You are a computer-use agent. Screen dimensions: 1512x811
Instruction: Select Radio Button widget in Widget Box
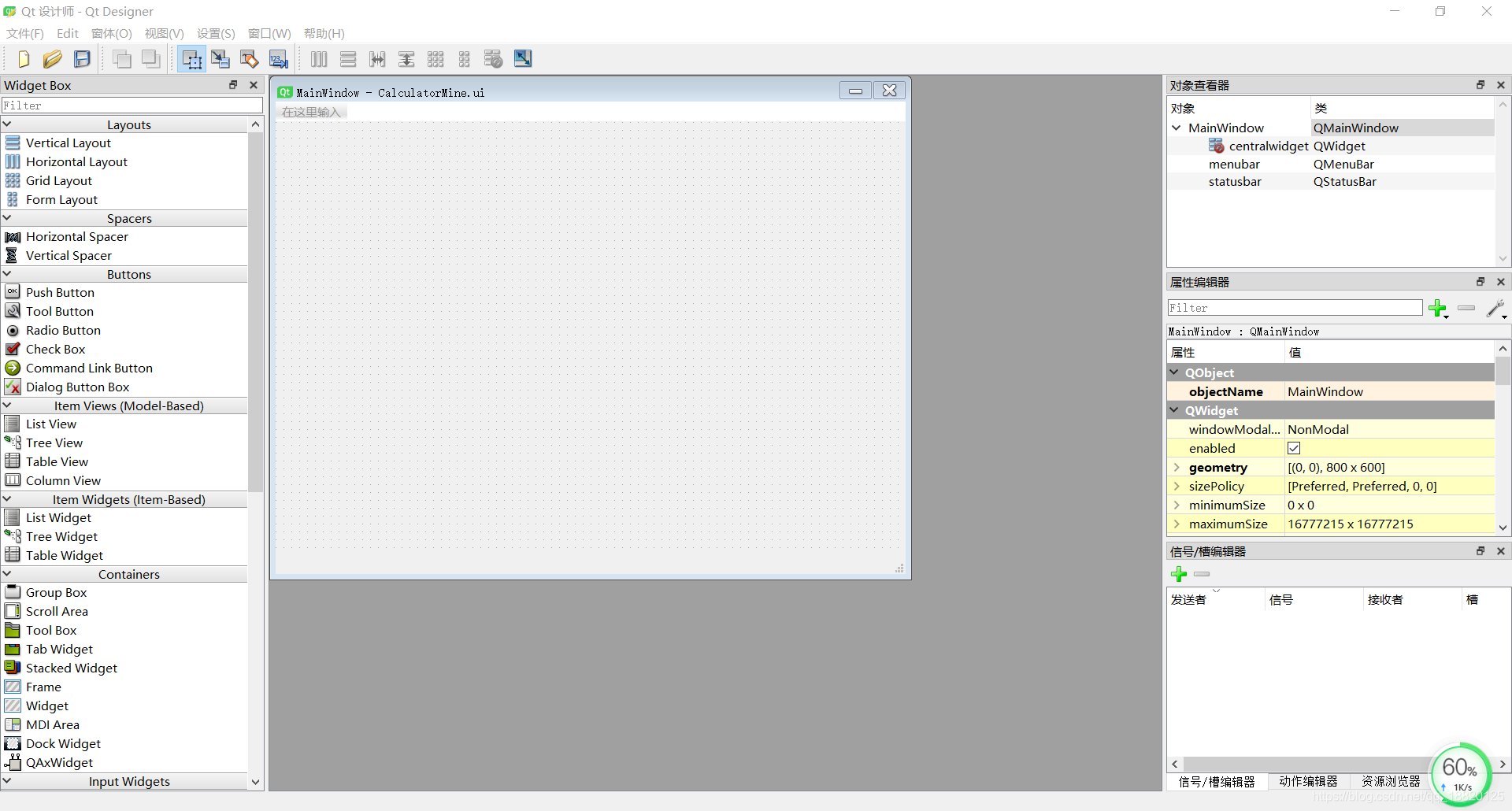63,330
